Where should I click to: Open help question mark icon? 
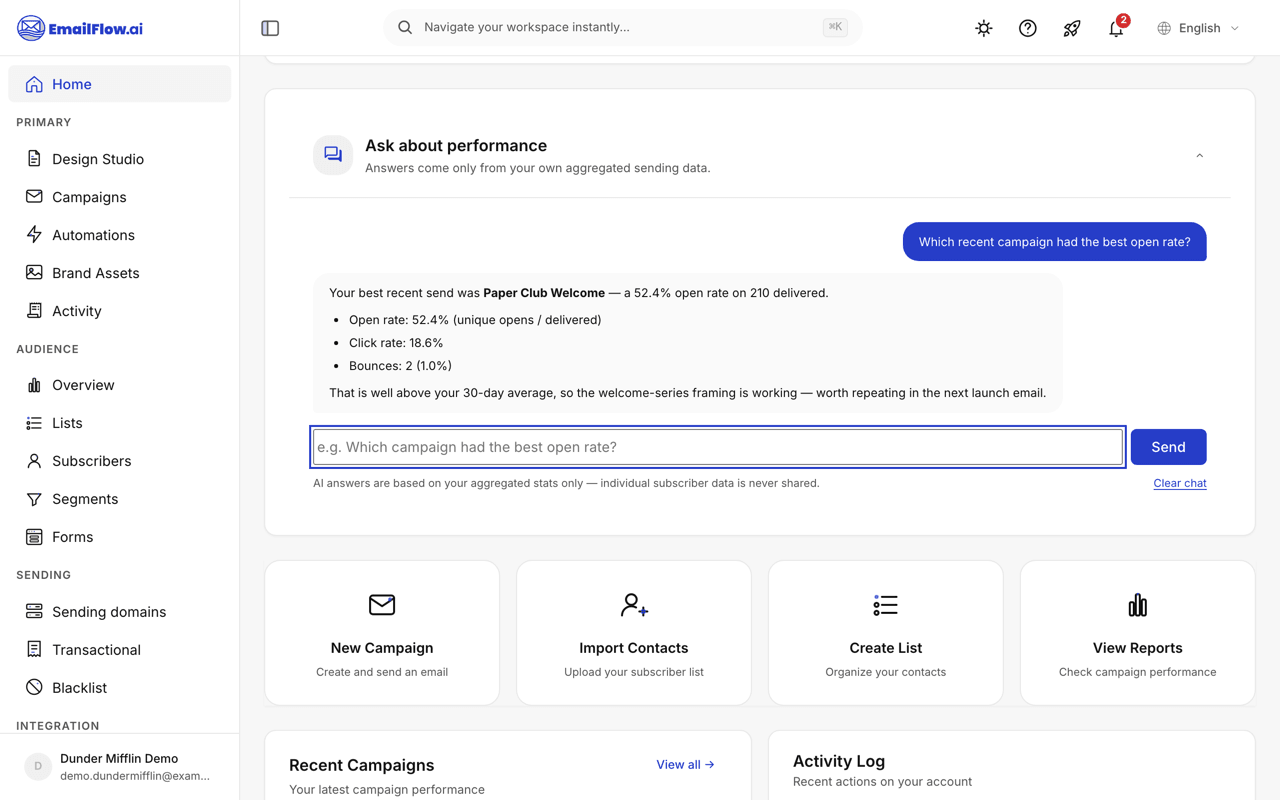[1028, 28]
